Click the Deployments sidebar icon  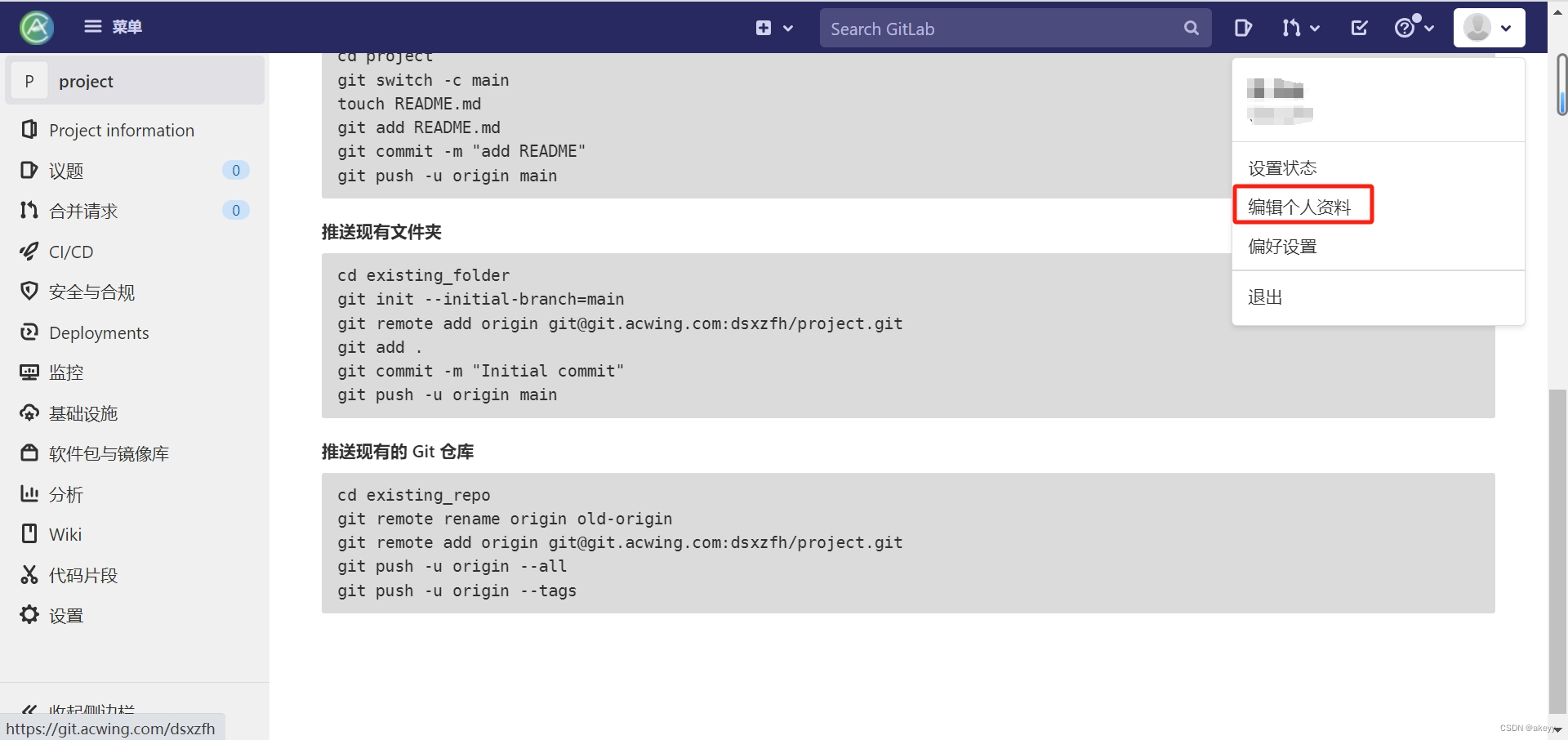(x=29, y=332)
